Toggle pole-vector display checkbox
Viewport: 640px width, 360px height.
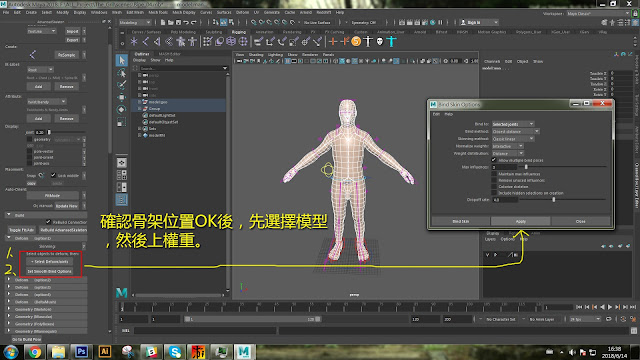pyautogui.click(x=29, y=151)
